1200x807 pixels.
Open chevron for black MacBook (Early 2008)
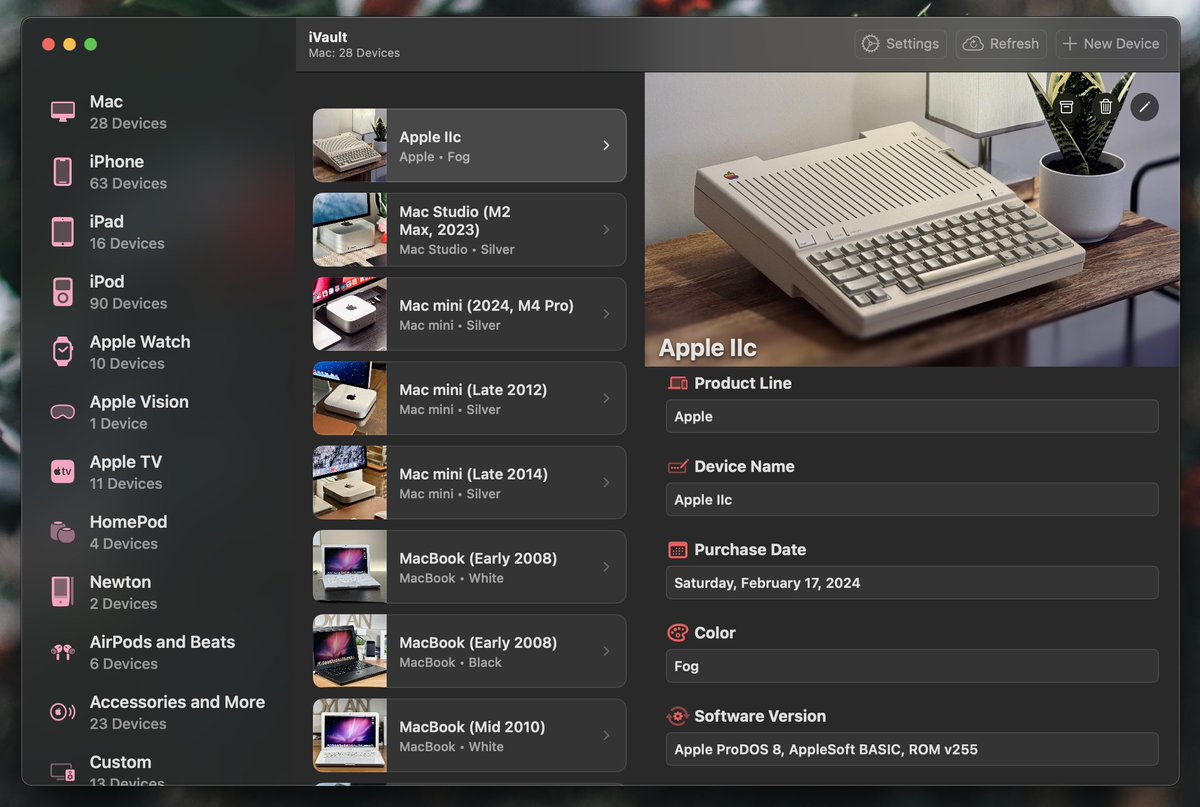[606, 651]
